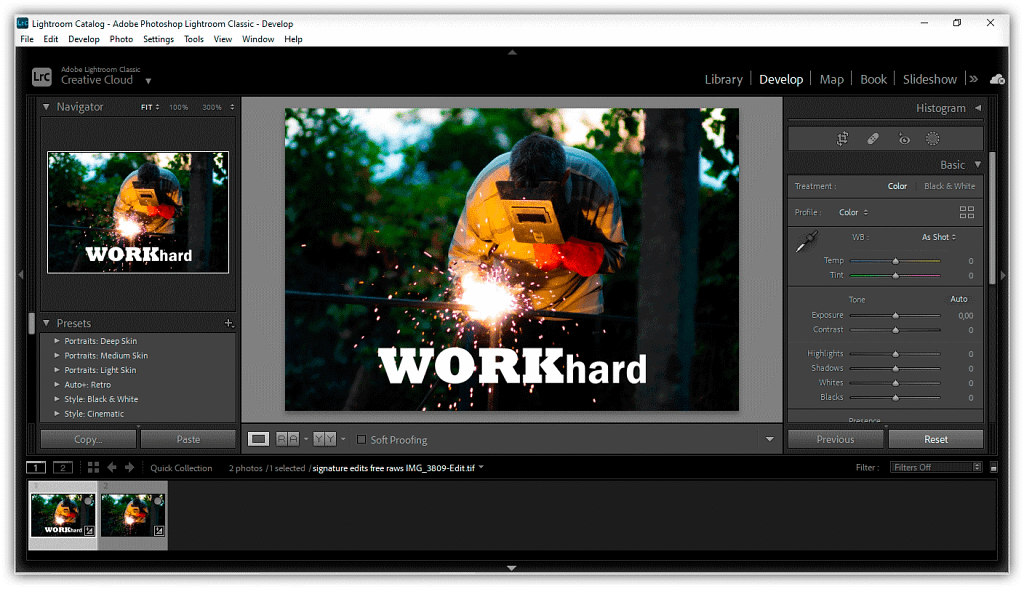Viewport: 1024px width, 589px height.
Task: Click Auto tone button
Action: [959, 299]
